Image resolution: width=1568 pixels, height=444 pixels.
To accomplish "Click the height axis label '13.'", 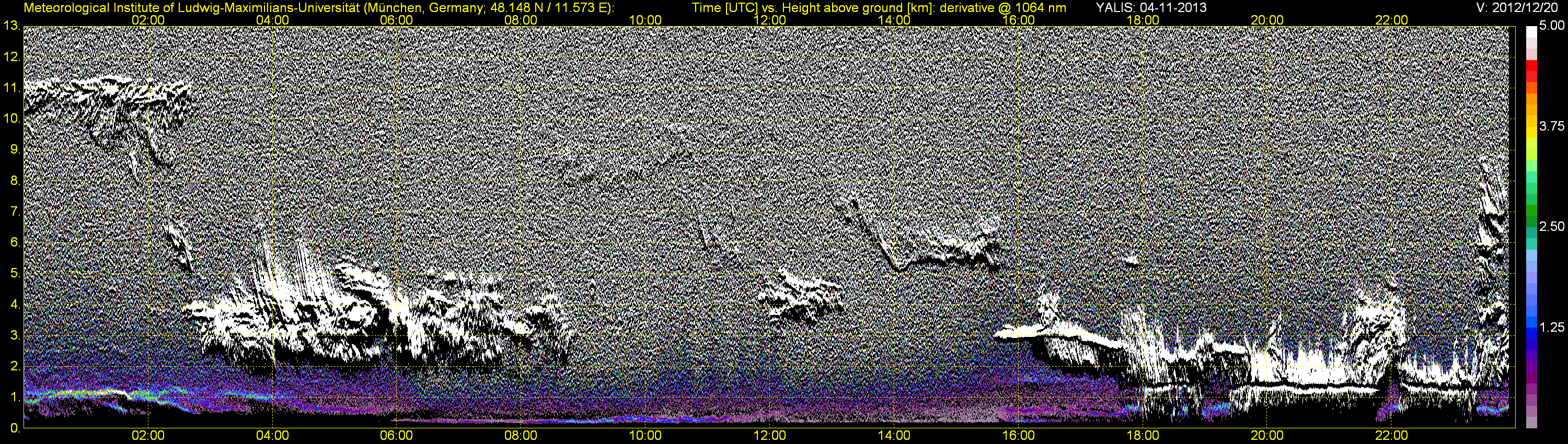I will point(11,26).
